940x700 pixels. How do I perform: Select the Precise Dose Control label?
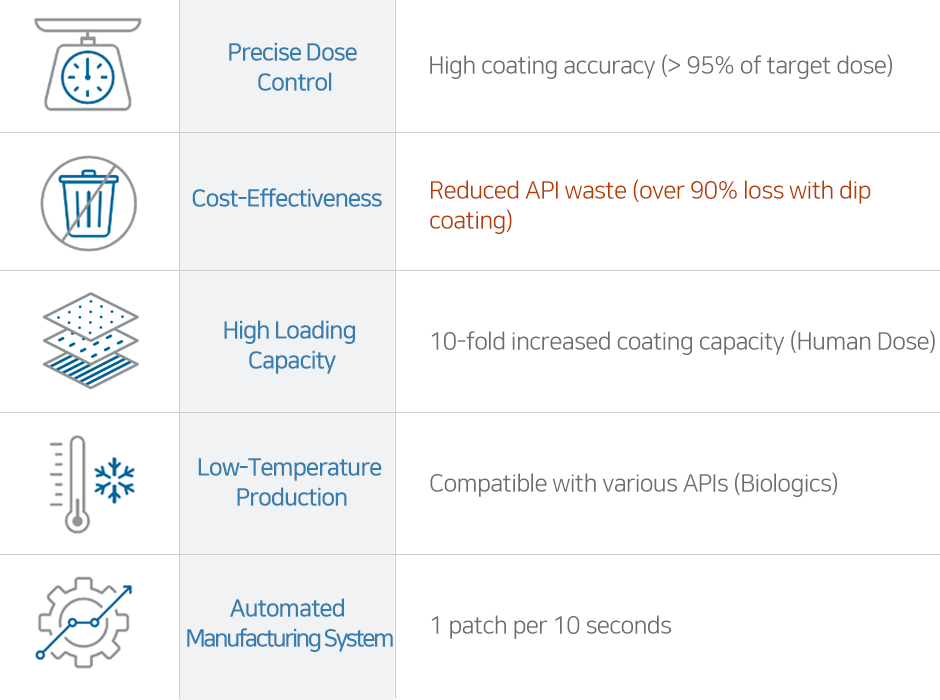tap(292, 67)
